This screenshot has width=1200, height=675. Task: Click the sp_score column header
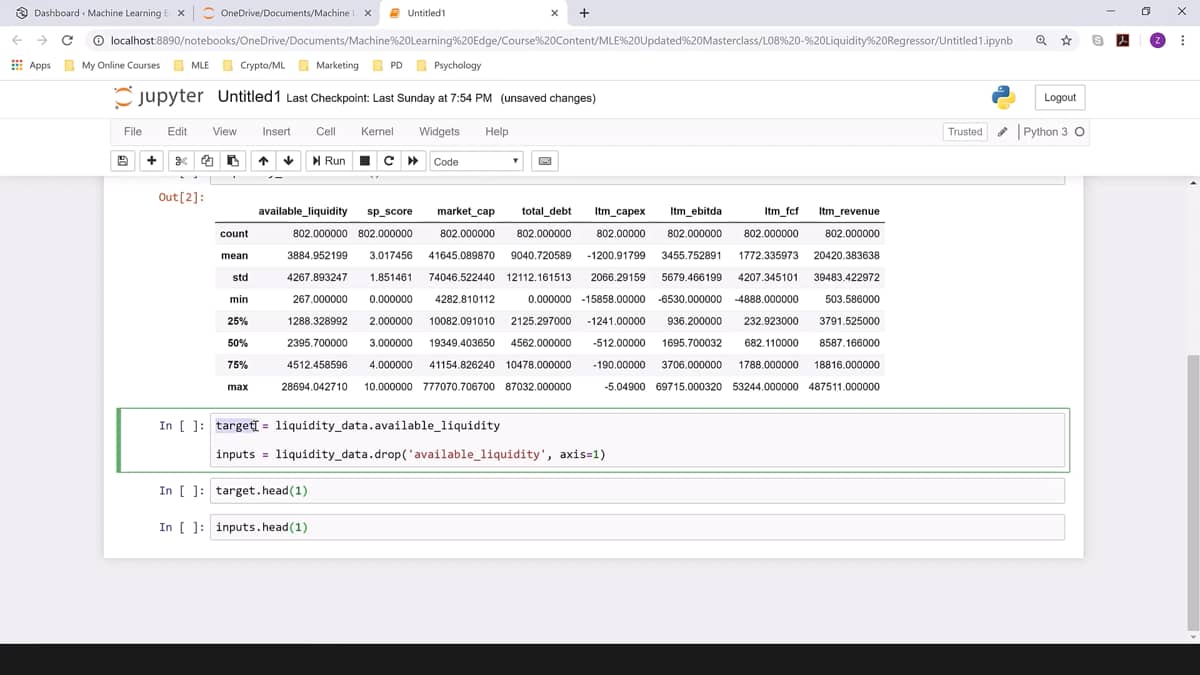point(390,212)
